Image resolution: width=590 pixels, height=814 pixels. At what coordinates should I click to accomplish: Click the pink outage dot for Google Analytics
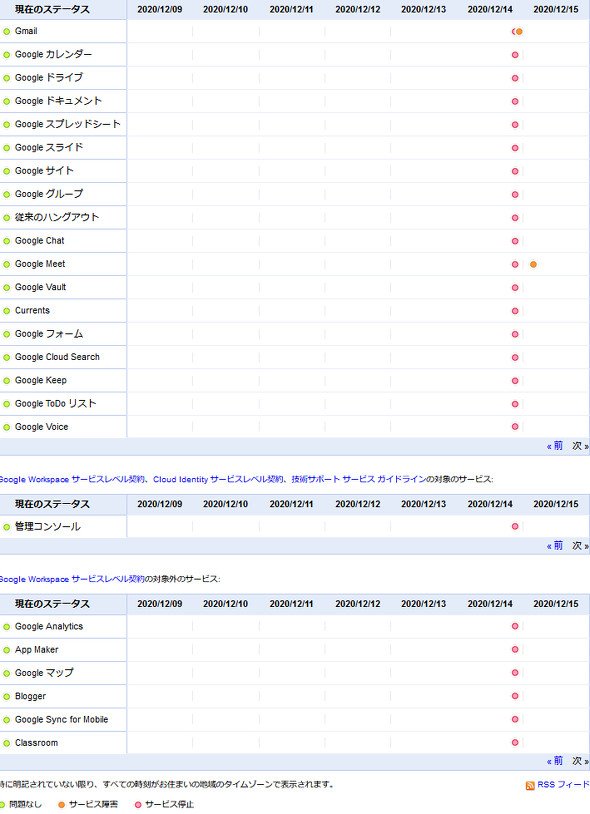(x=515, y=626)
